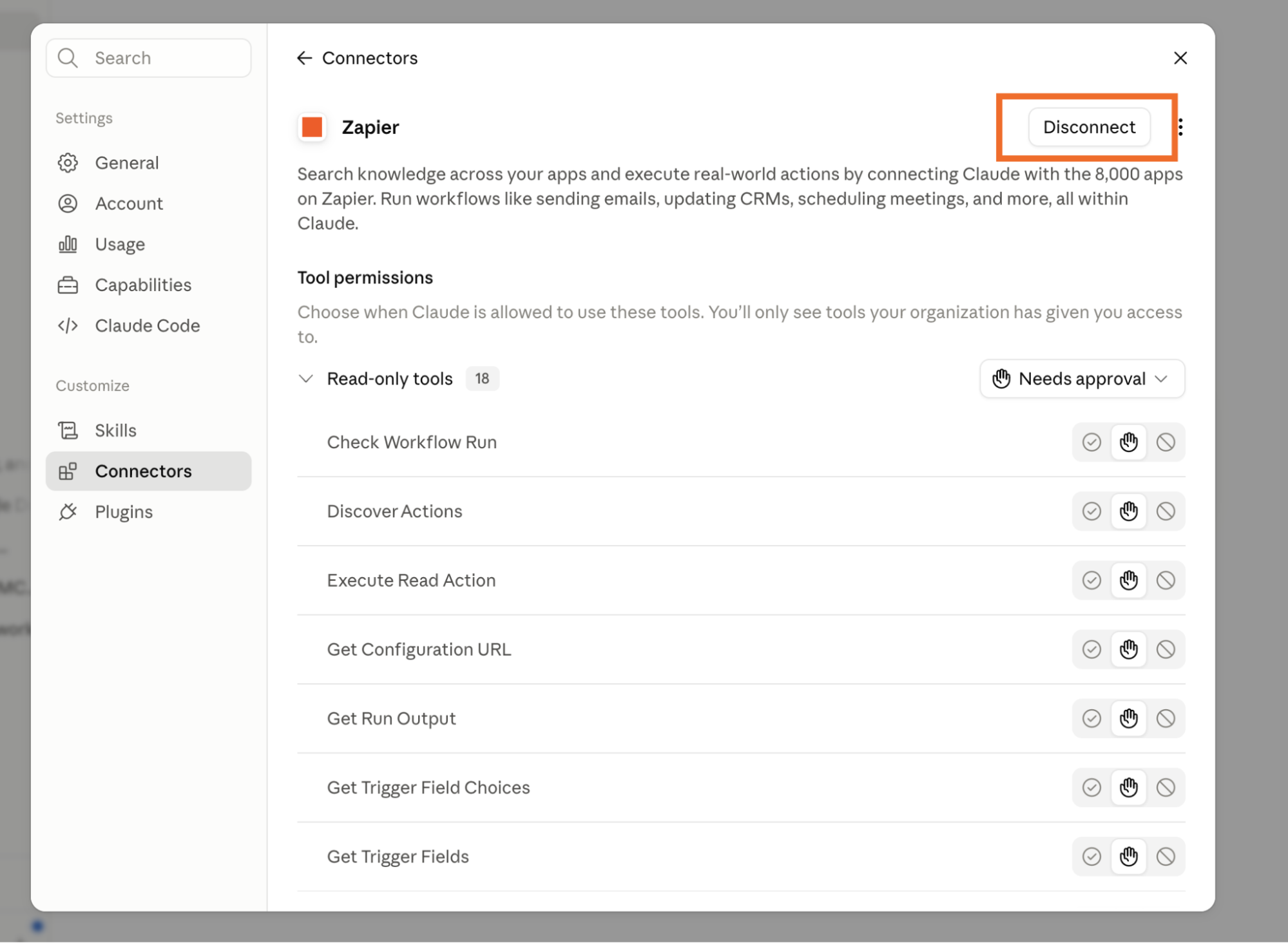The image size is (1288, 943).
Task: Always allow Get Trigger Field Choices
Action: [1091, 787]
